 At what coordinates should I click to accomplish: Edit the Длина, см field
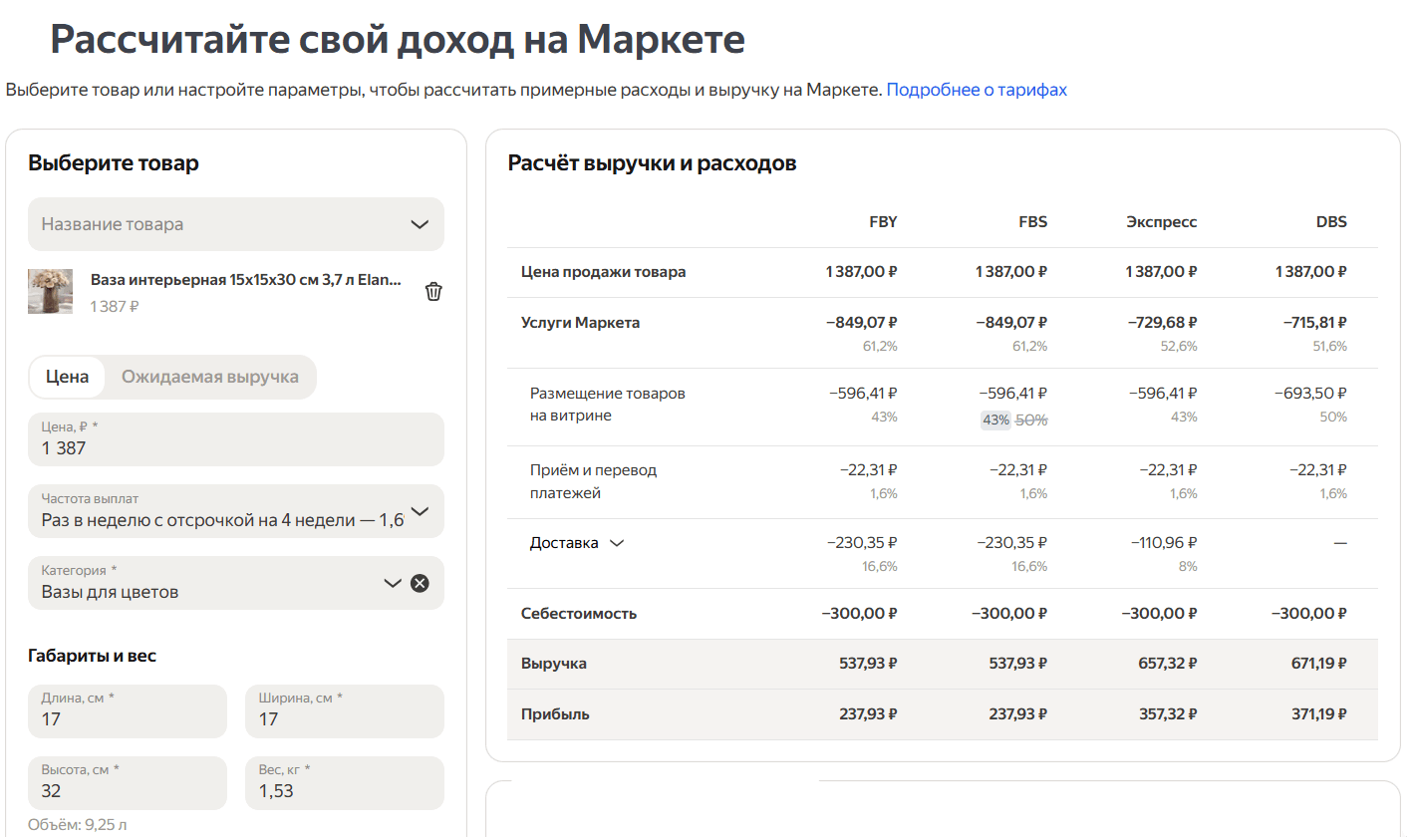tap(128, 710)
